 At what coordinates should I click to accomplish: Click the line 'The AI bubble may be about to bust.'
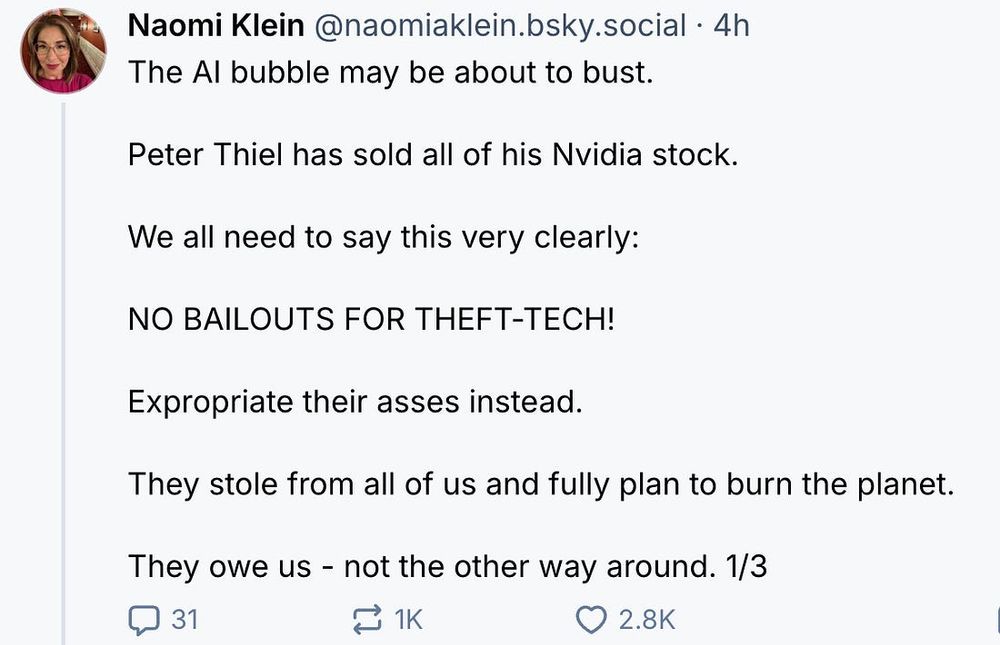point(390,75)
